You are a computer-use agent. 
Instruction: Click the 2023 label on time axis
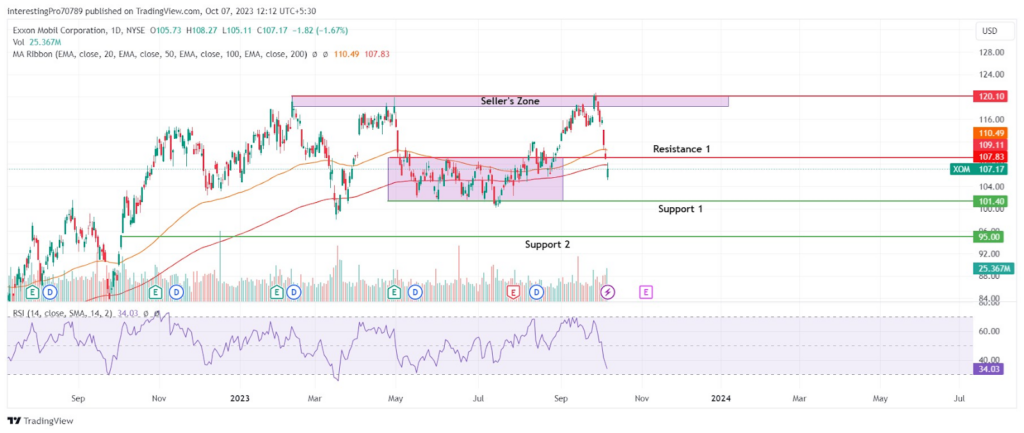click(241, 398)
